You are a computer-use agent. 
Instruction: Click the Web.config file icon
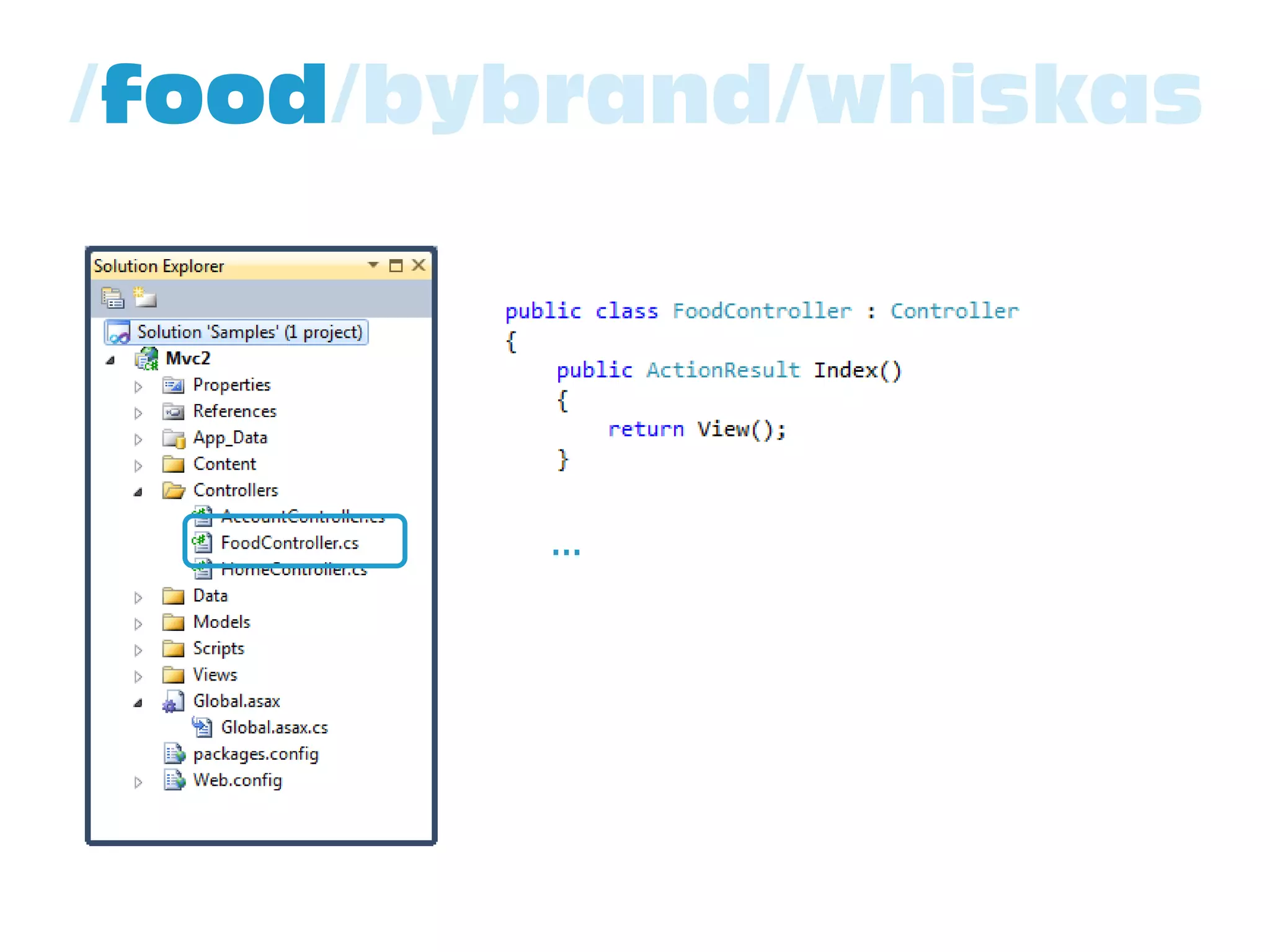(174, 780)
